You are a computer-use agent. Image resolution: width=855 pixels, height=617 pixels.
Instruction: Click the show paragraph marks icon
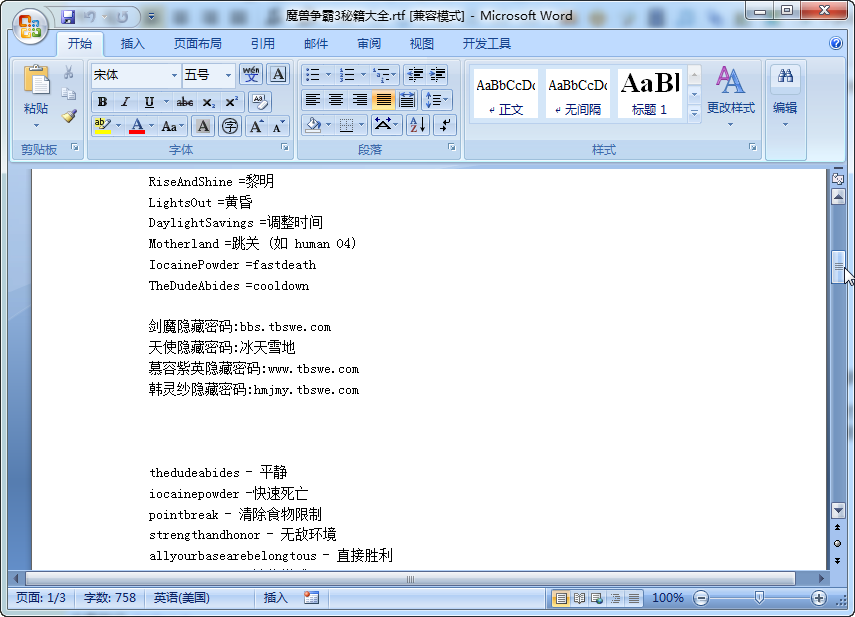(x=445, y=125)
